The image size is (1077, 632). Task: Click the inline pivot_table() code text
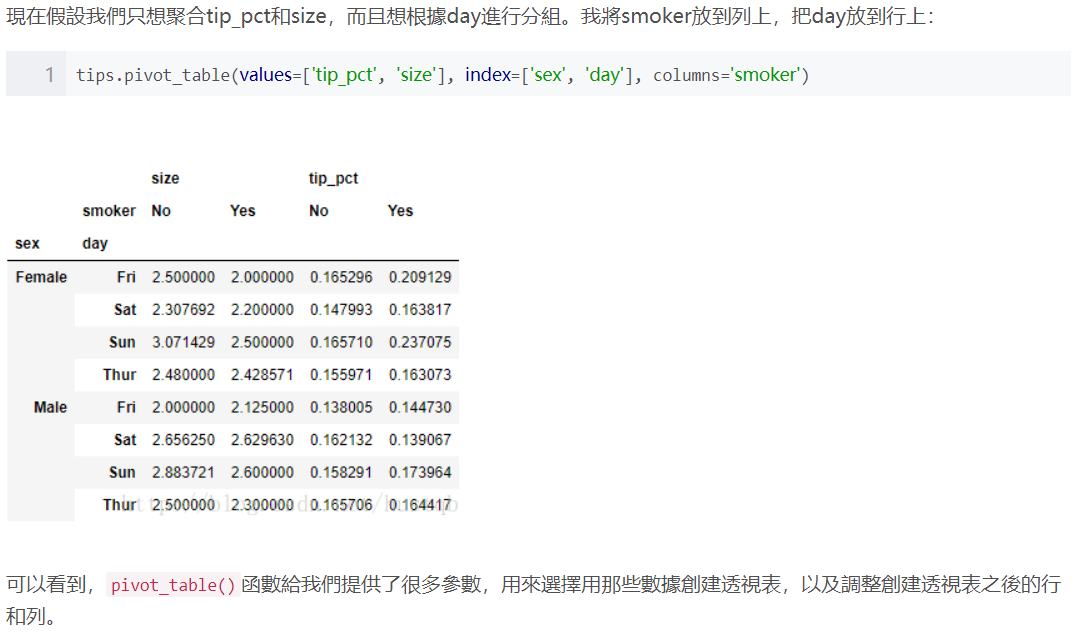174,585
